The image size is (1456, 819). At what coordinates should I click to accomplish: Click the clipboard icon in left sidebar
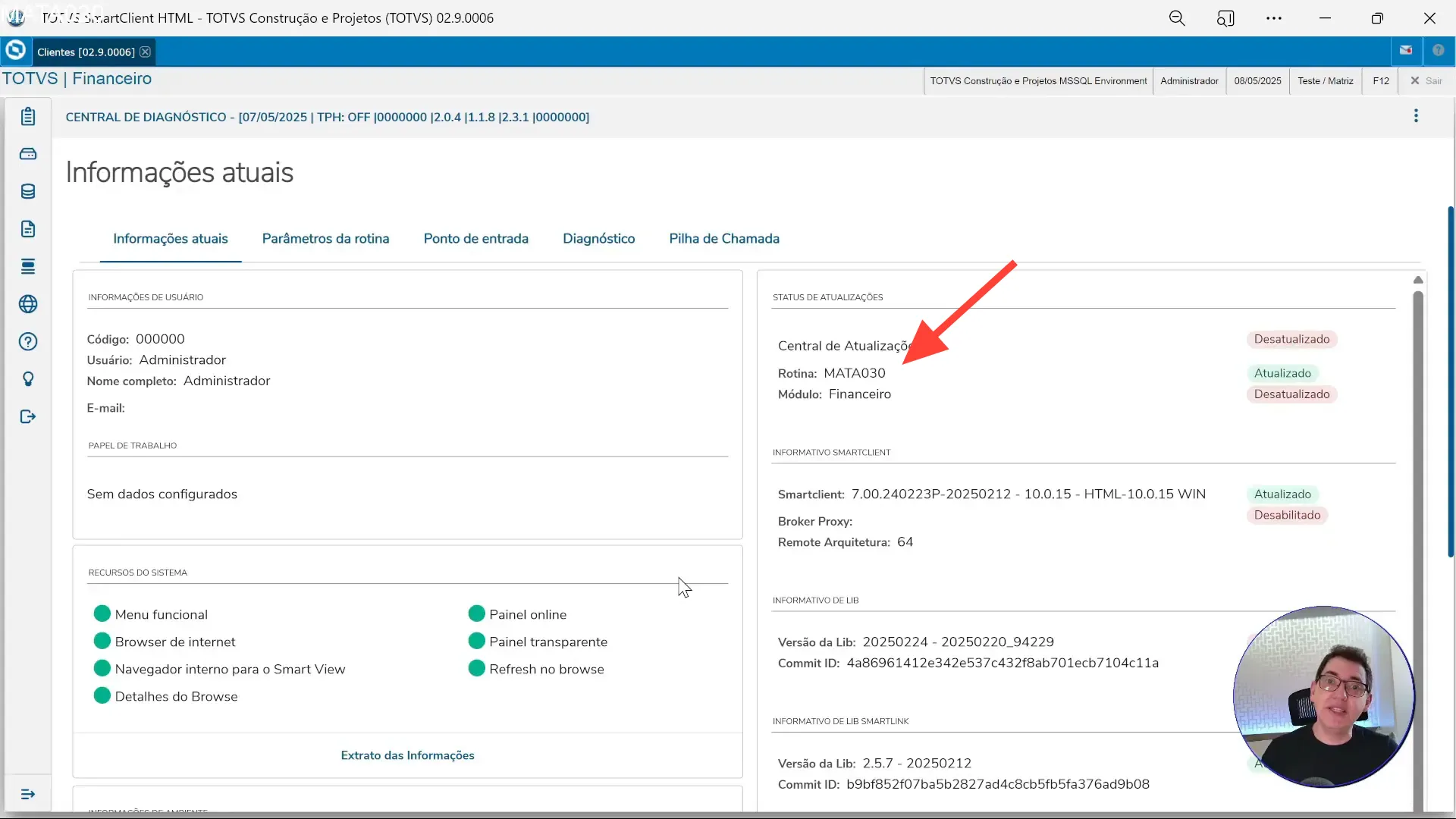point(28,116)
